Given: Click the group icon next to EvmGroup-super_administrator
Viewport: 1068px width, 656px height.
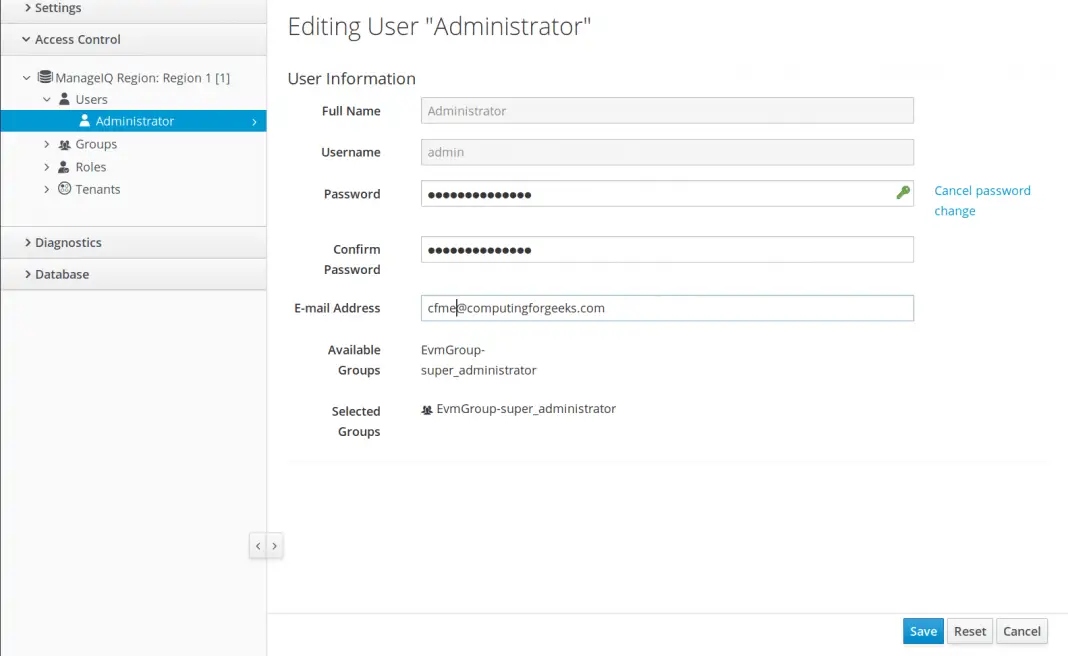Looking at the screenshot, I should click(x=428, y=408).
